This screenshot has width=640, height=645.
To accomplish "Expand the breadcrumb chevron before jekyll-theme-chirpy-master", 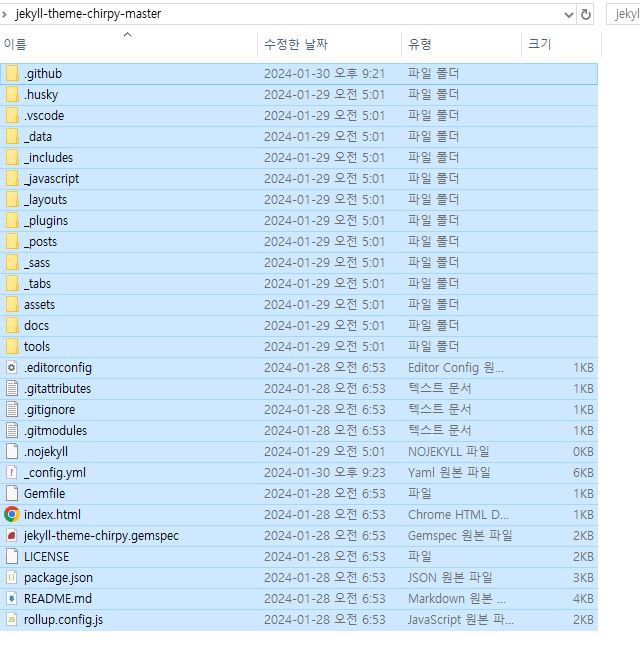I will pos(5,14).
